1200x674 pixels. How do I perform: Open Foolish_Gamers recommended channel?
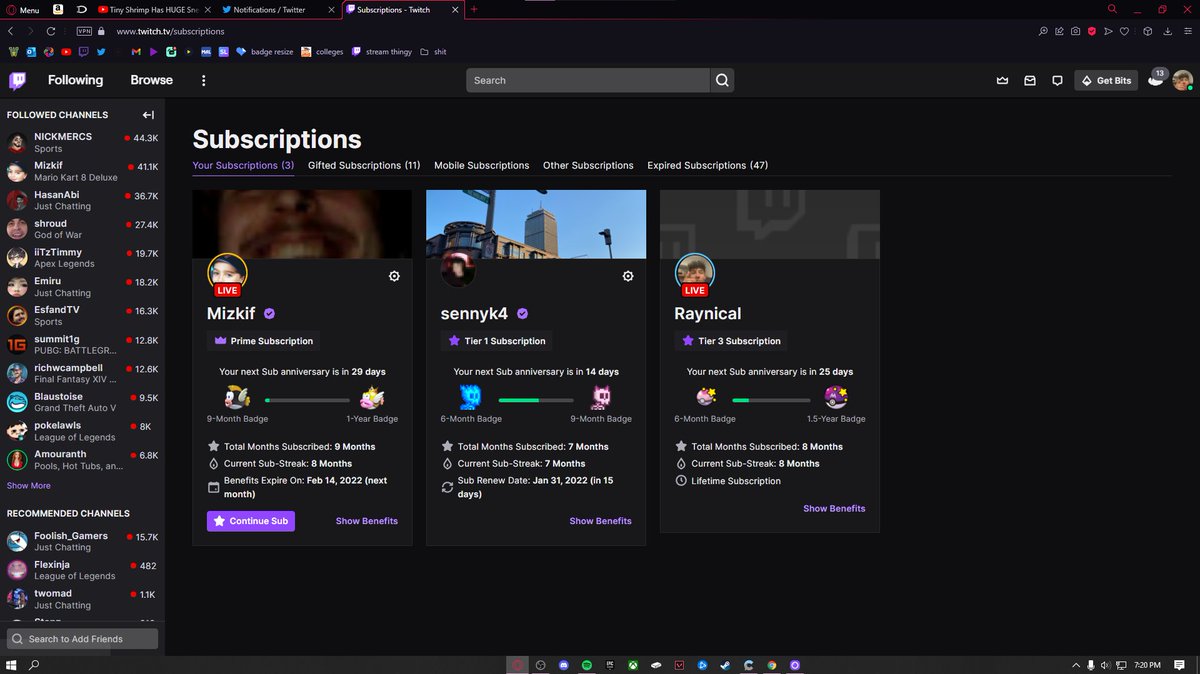coord(82,541)
